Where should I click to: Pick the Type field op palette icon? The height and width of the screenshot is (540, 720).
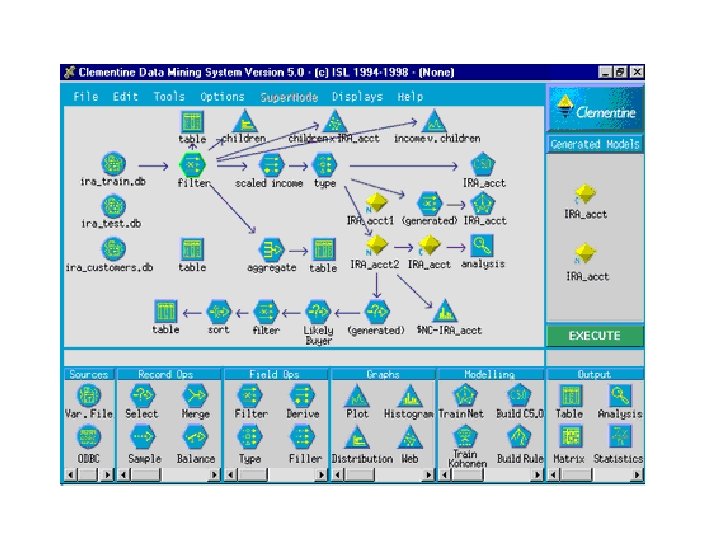click(x=250, y=437)
